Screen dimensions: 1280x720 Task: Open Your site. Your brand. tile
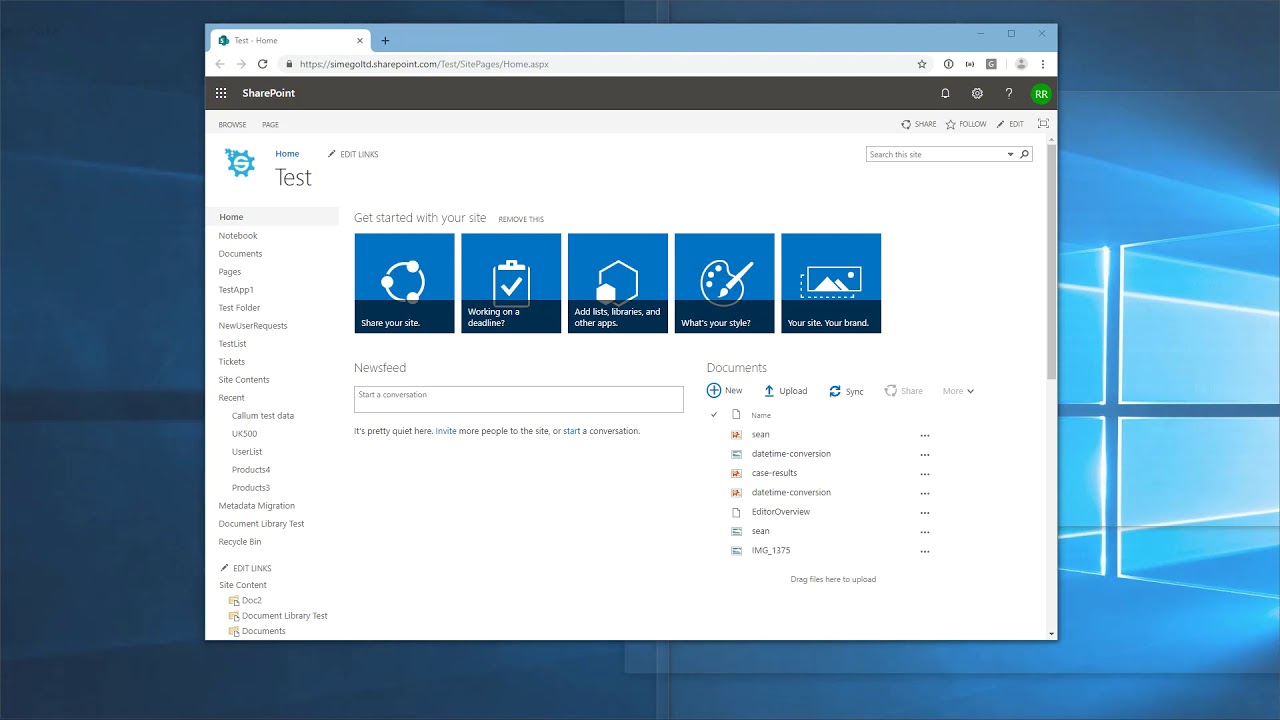click(831, 283)
